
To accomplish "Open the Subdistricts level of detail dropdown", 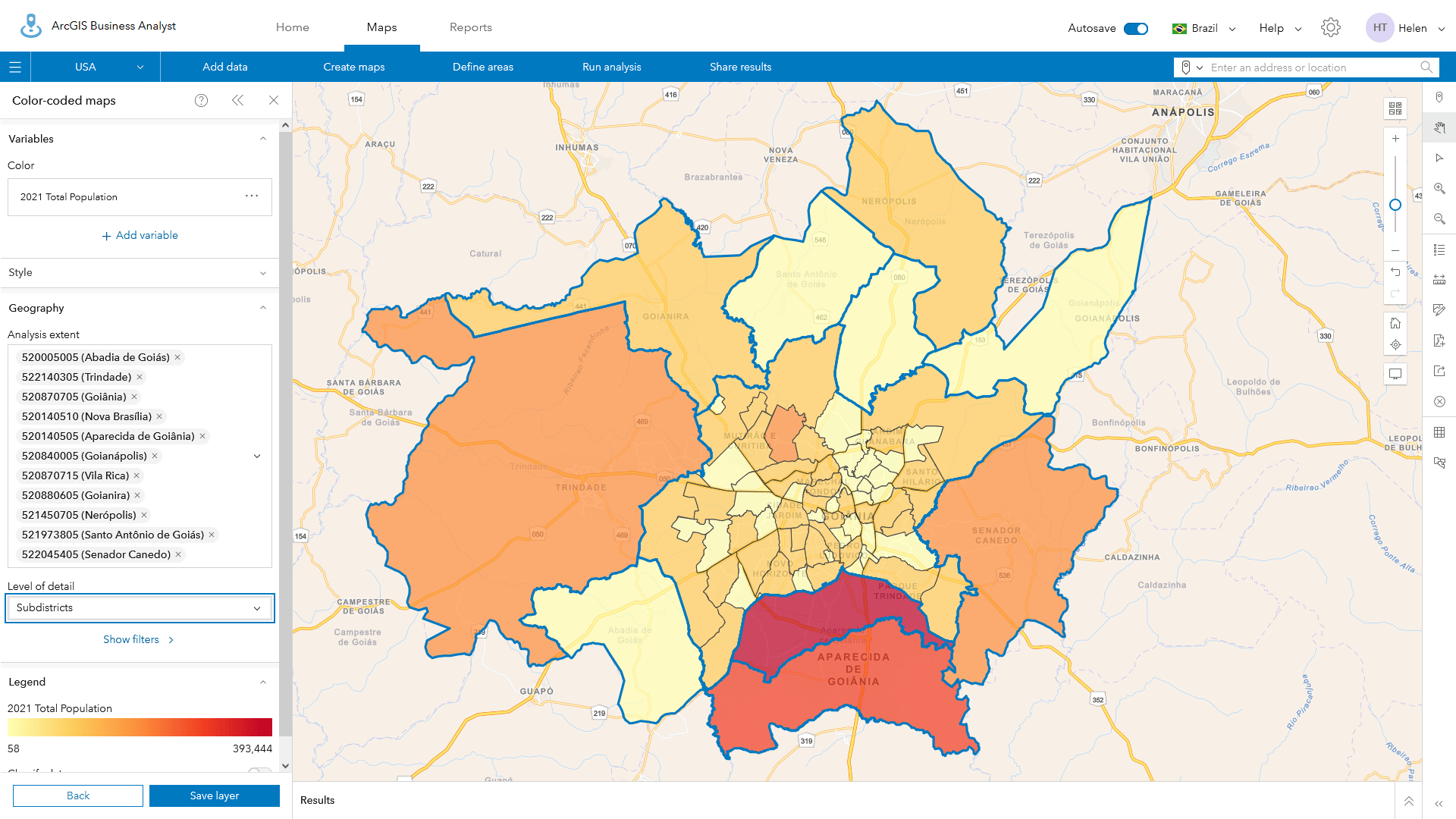I will click(x=140, y=607).
